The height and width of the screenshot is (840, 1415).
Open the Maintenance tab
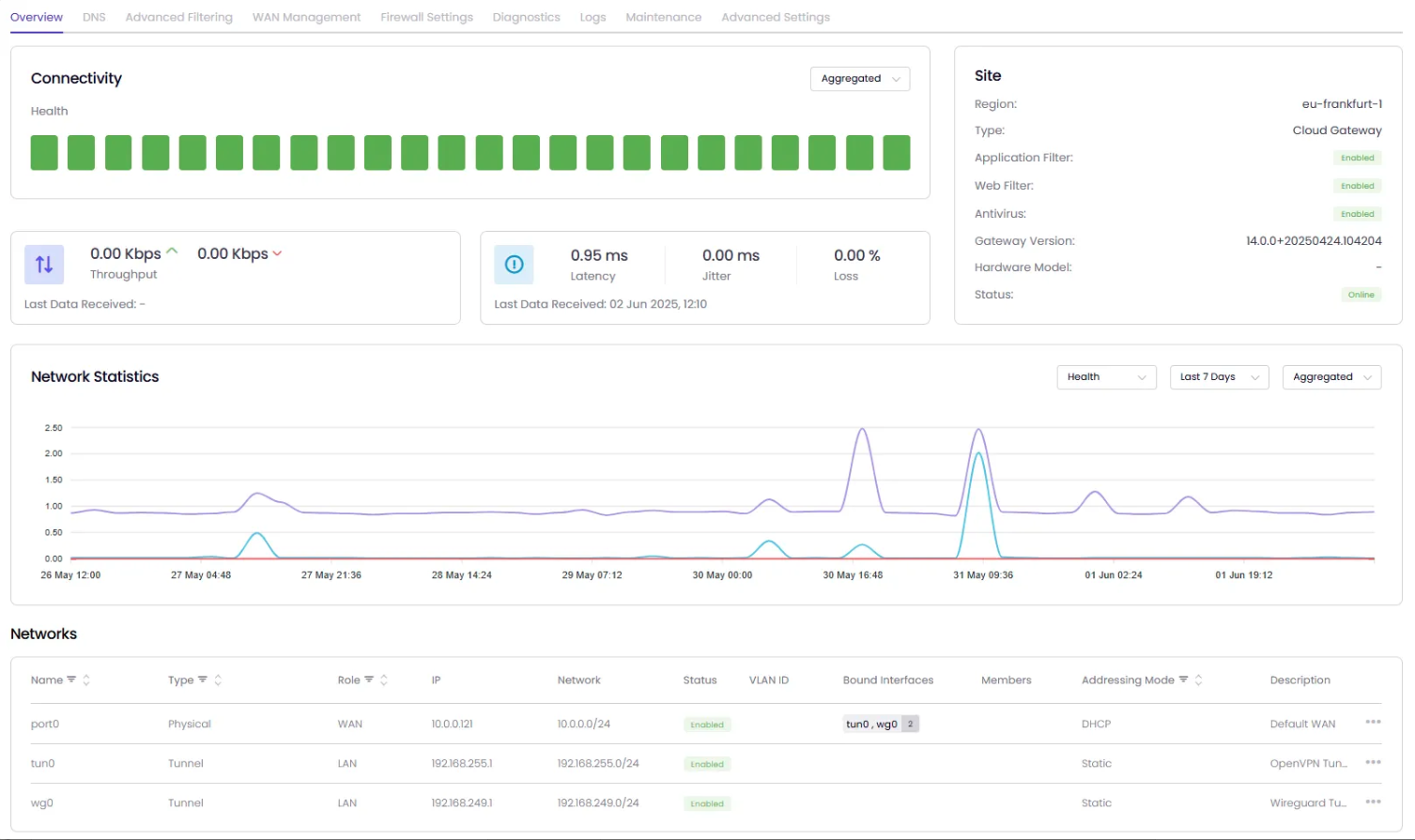664,17
